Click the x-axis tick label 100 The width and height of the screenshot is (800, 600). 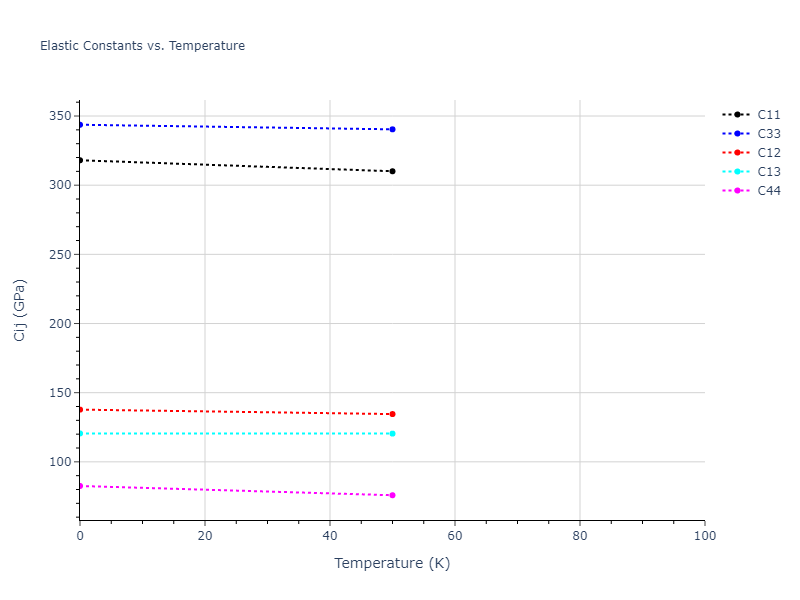704,537
